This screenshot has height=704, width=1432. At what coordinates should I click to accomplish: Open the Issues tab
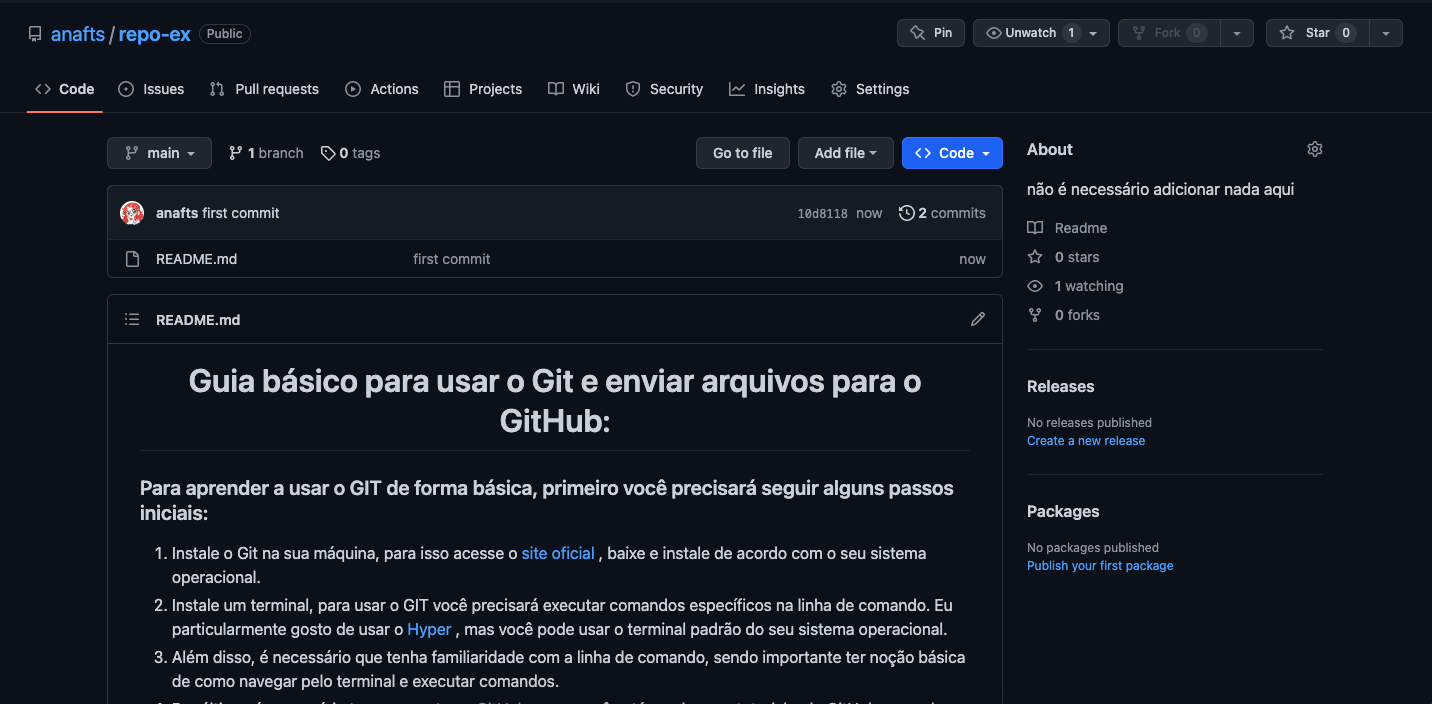pos(151,89)
